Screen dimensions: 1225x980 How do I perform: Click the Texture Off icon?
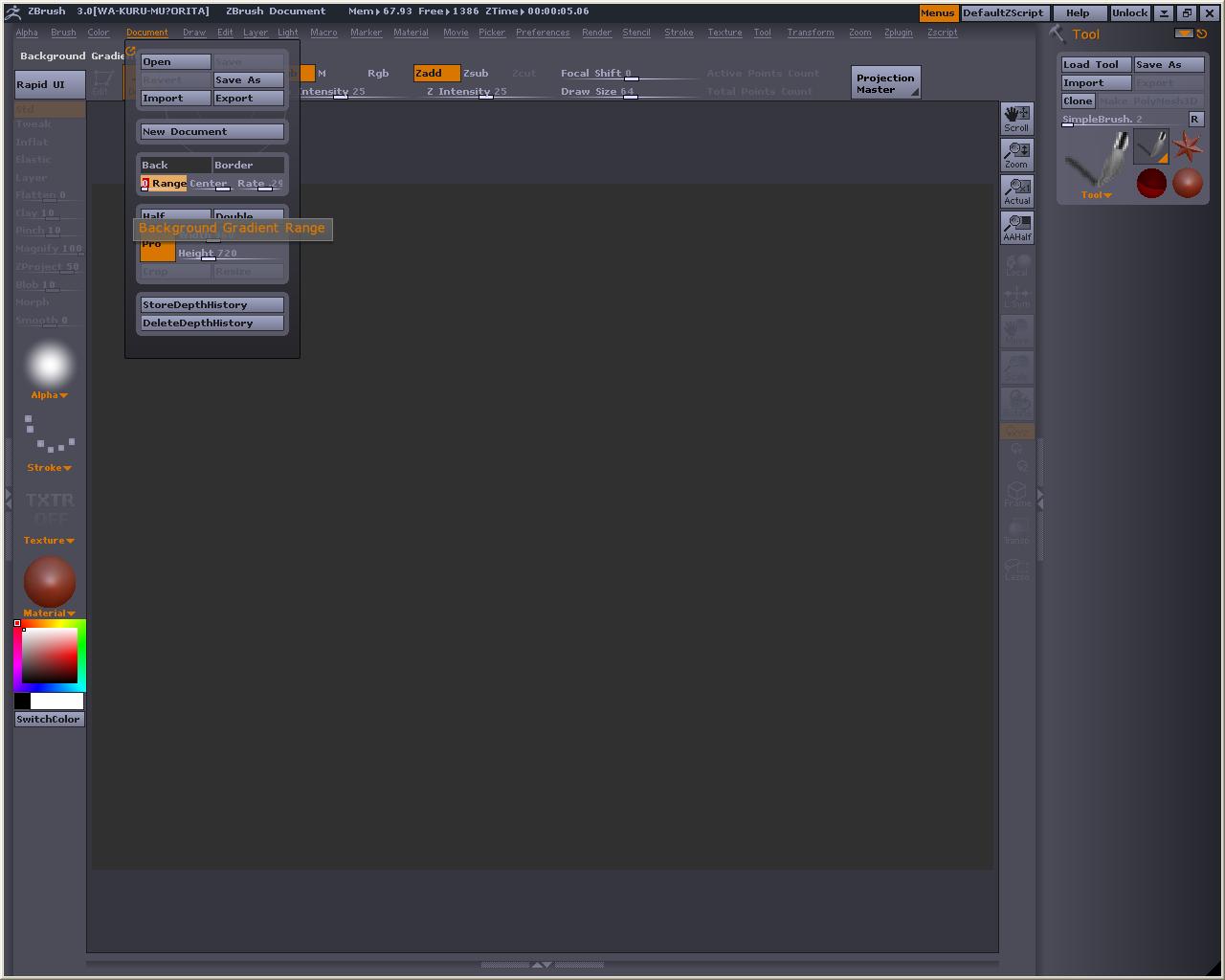tap(50, 508)
